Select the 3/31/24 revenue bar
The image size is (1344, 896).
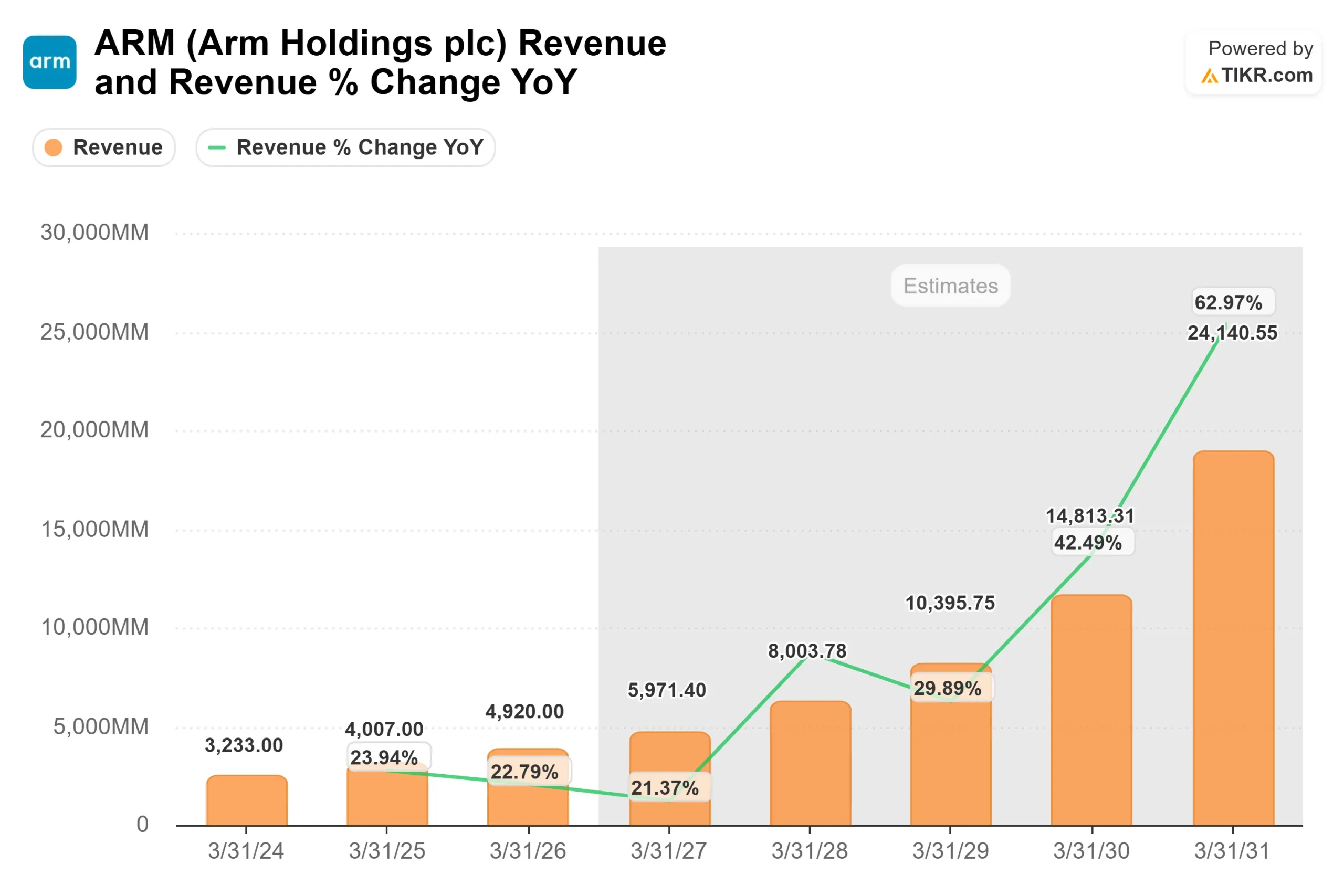point(247,800)
